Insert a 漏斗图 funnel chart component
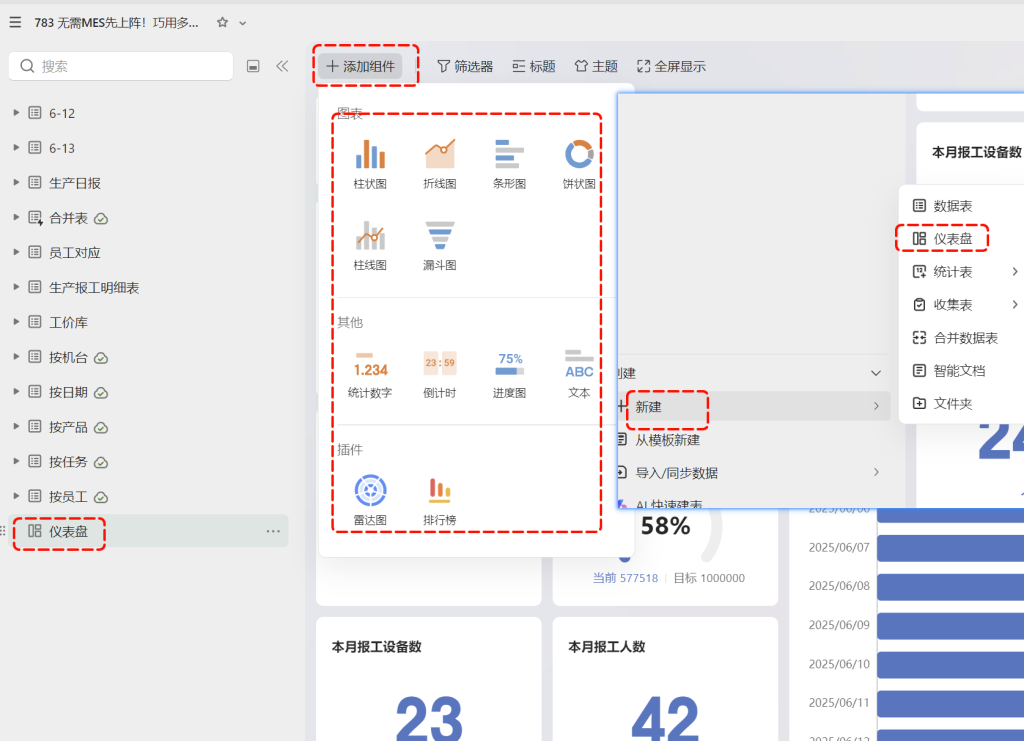Viewport: 1024px width, 741px height. coord(440,245)
